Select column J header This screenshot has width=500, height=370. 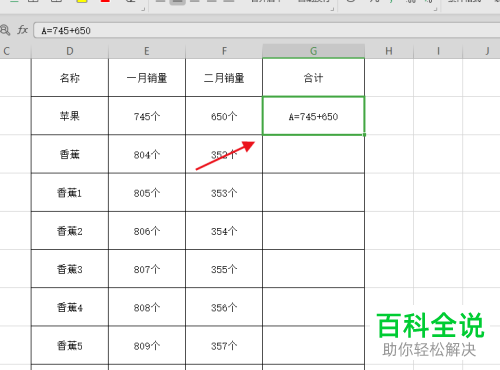(482, 51)
